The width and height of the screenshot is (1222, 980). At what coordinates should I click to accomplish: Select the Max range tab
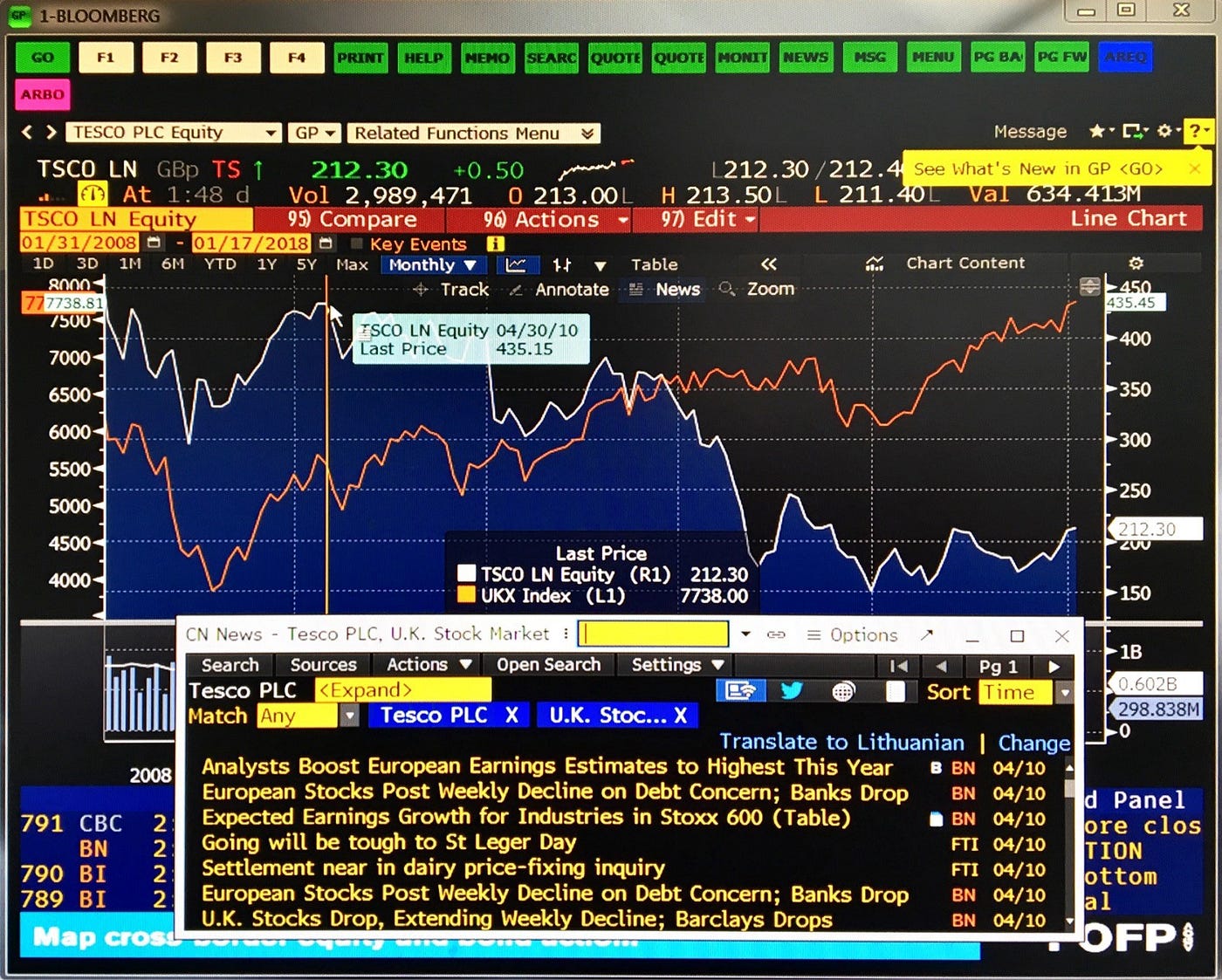point(352,264)
